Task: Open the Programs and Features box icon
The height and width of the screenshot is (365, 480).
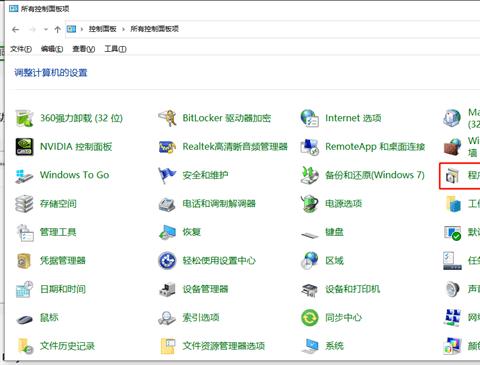Action: coord(452,176)
